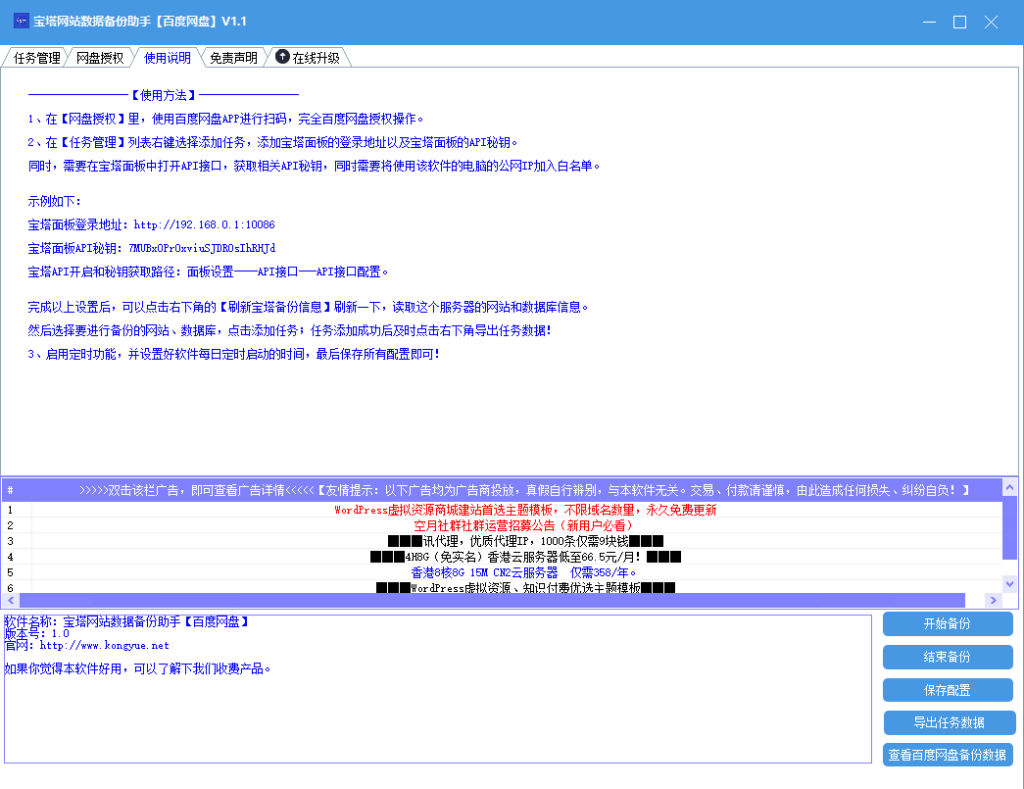Open the 任务管理 tab
The width and height of the screenshot is (1024, 789).
(37, 58)
